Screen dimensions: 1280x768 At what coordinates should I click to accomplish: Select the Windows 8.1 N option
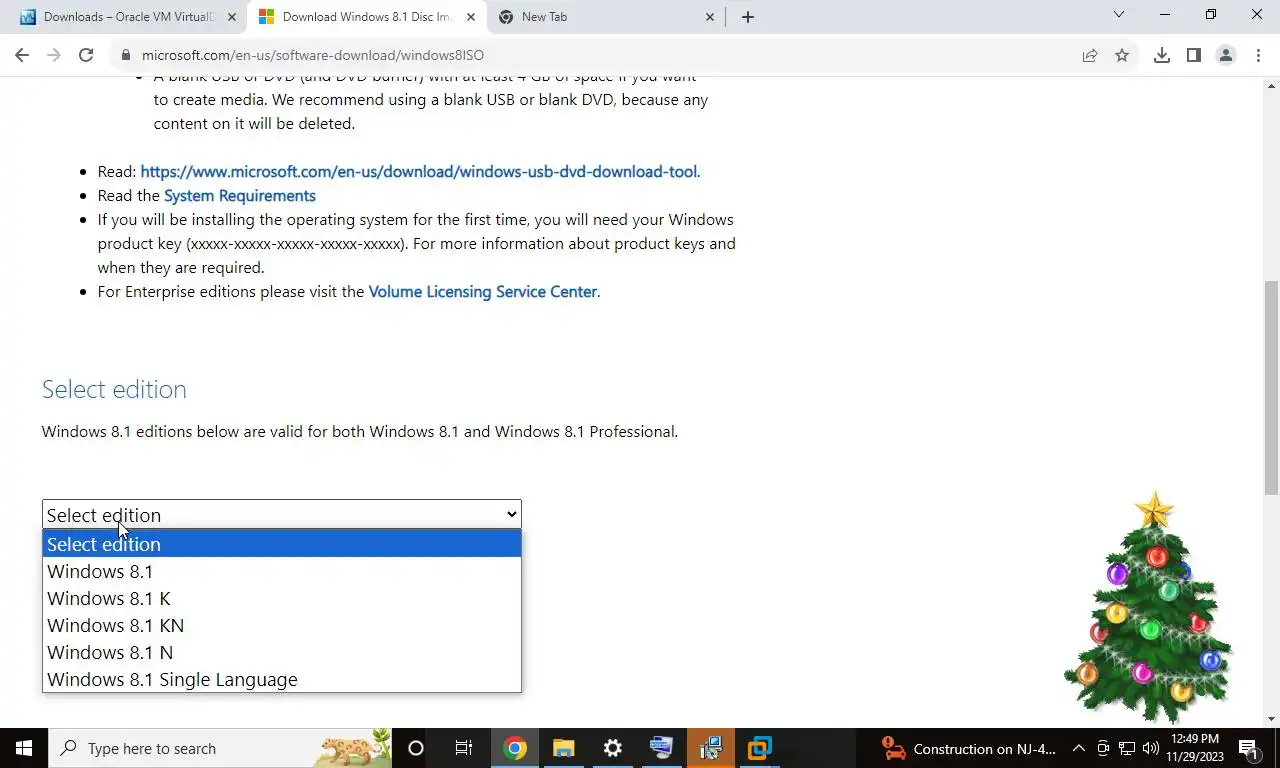[281, 652]
